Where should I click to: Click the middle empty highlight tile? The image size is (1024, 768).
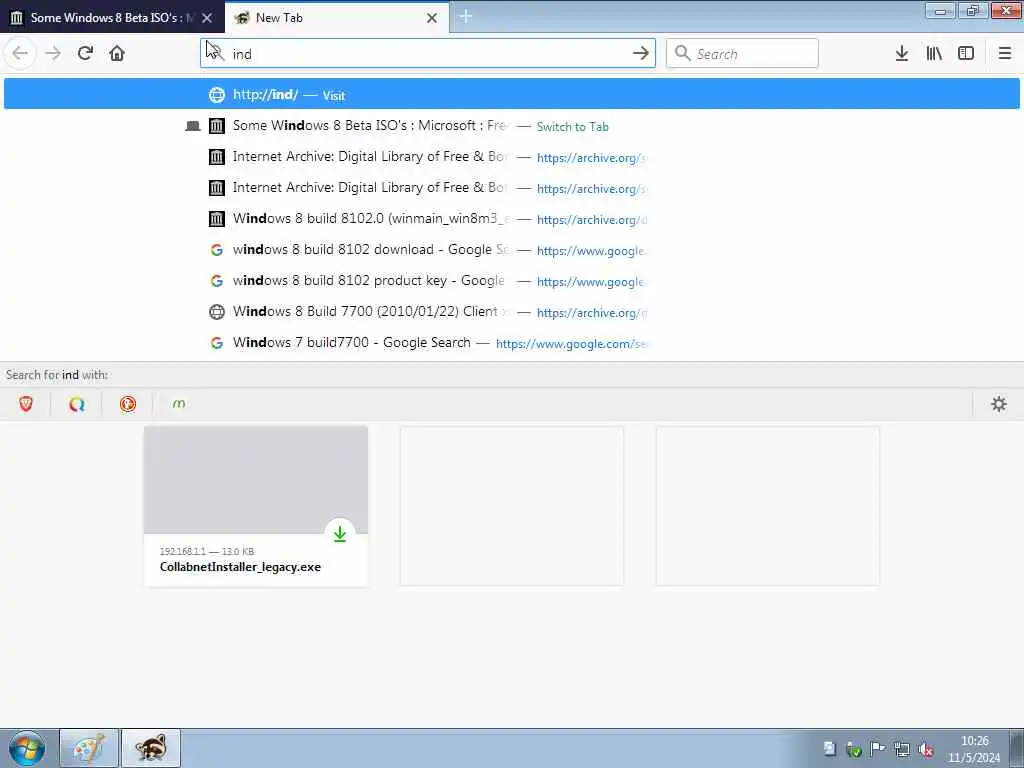(x=511, y=506)
